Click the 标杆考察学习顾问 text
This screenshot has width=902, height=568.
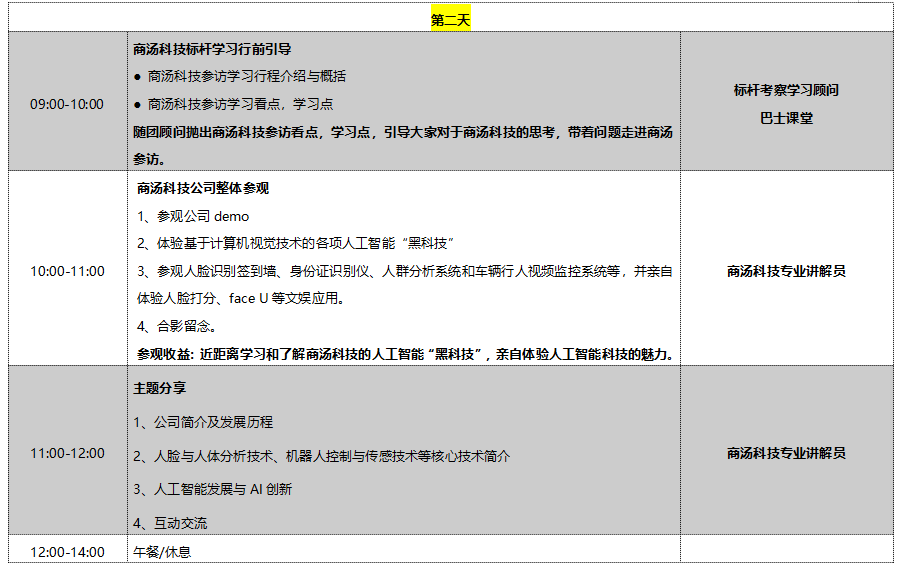(x=786, y=90)
